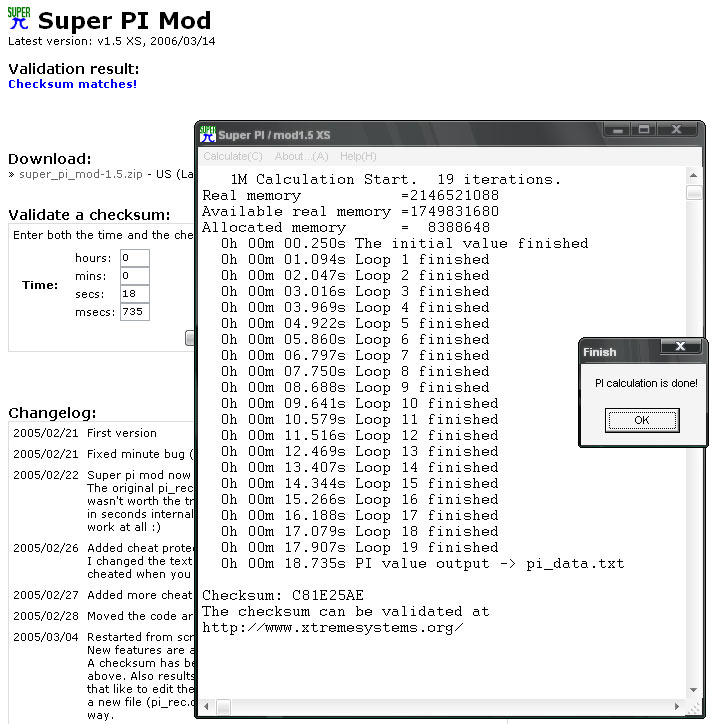Image resolution: width=712 pixels, height=724 pixels.
Task: Click the bold 'Time:' label
Action: pos(40,285)
